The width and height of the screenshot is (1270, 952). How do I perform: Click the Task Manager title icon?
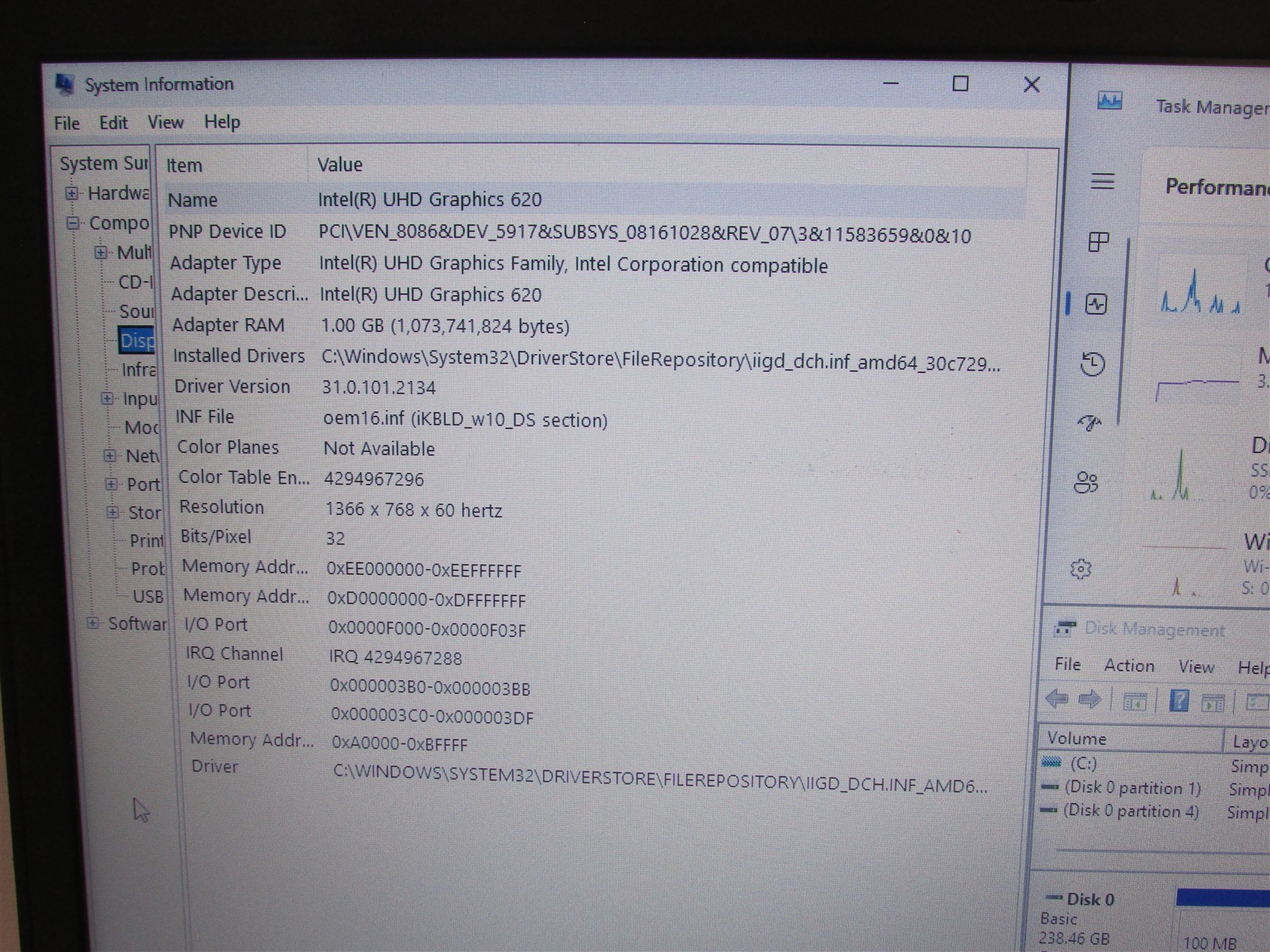1110,101
